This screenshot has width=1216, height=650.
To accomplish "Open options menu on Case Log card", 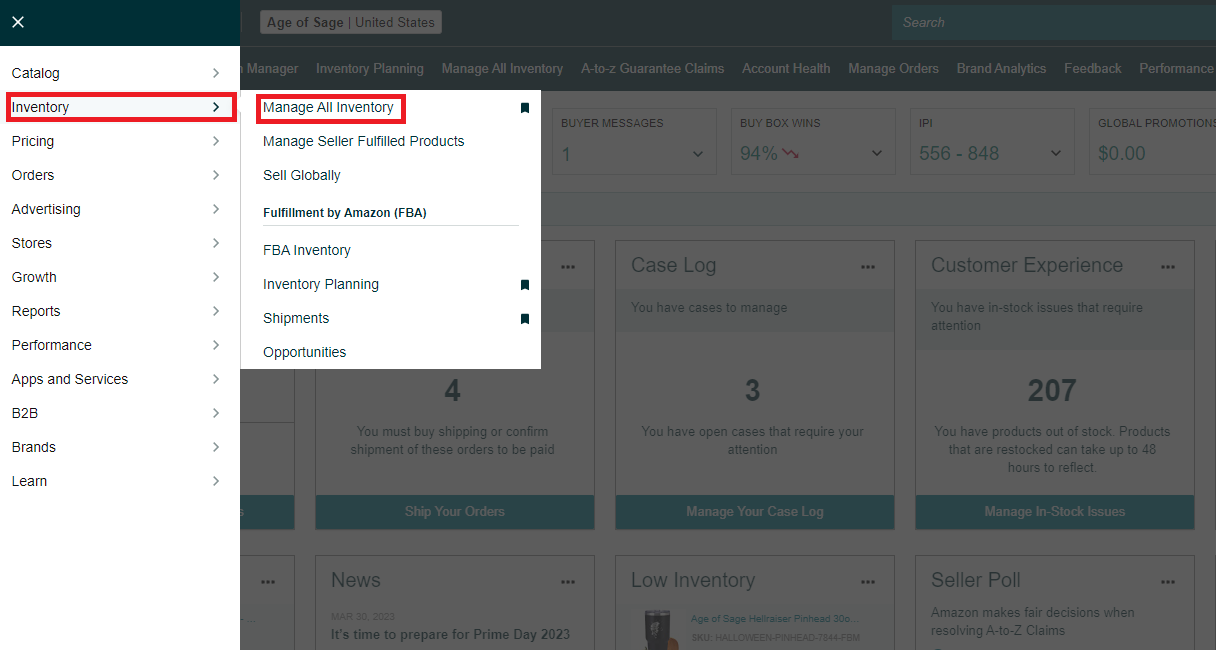I will [868, 267].
